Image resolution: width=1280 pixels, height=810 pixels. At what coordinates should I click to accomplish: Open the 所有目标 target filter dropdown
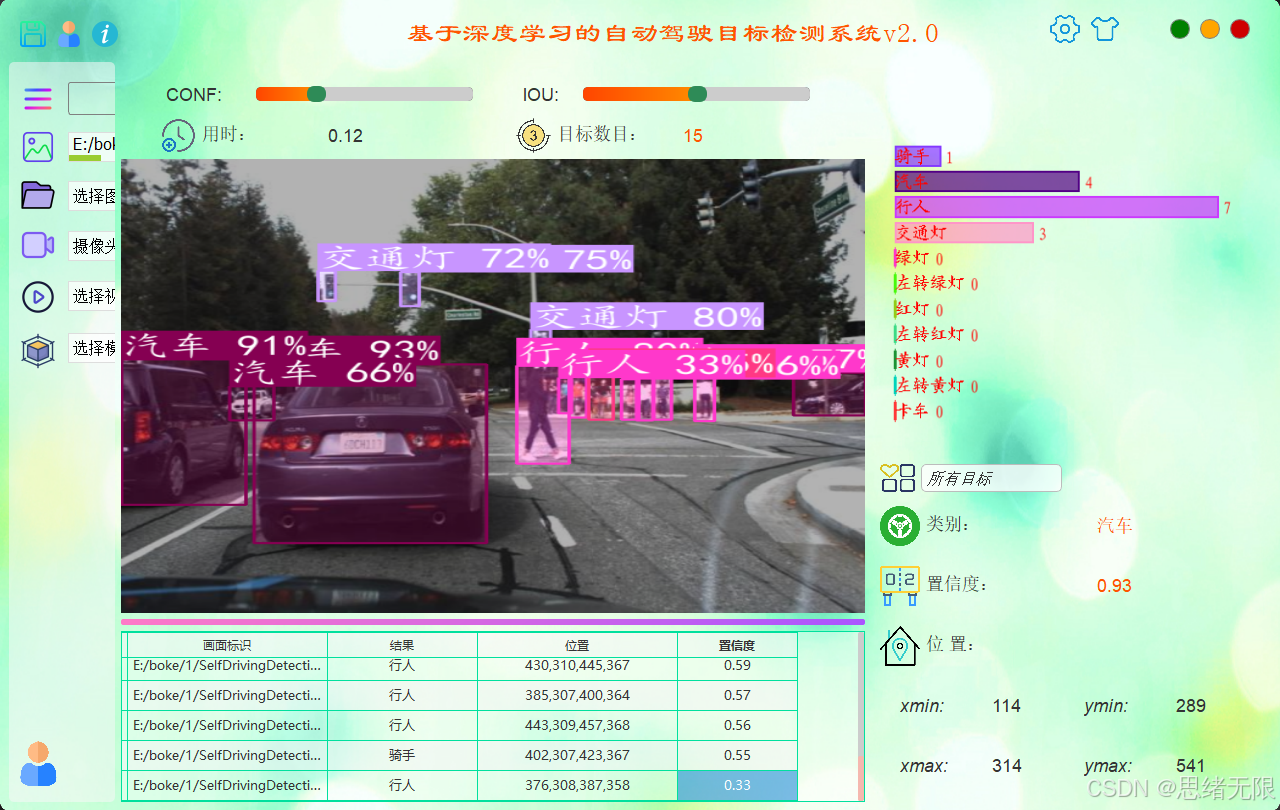[x=991, y=478]
